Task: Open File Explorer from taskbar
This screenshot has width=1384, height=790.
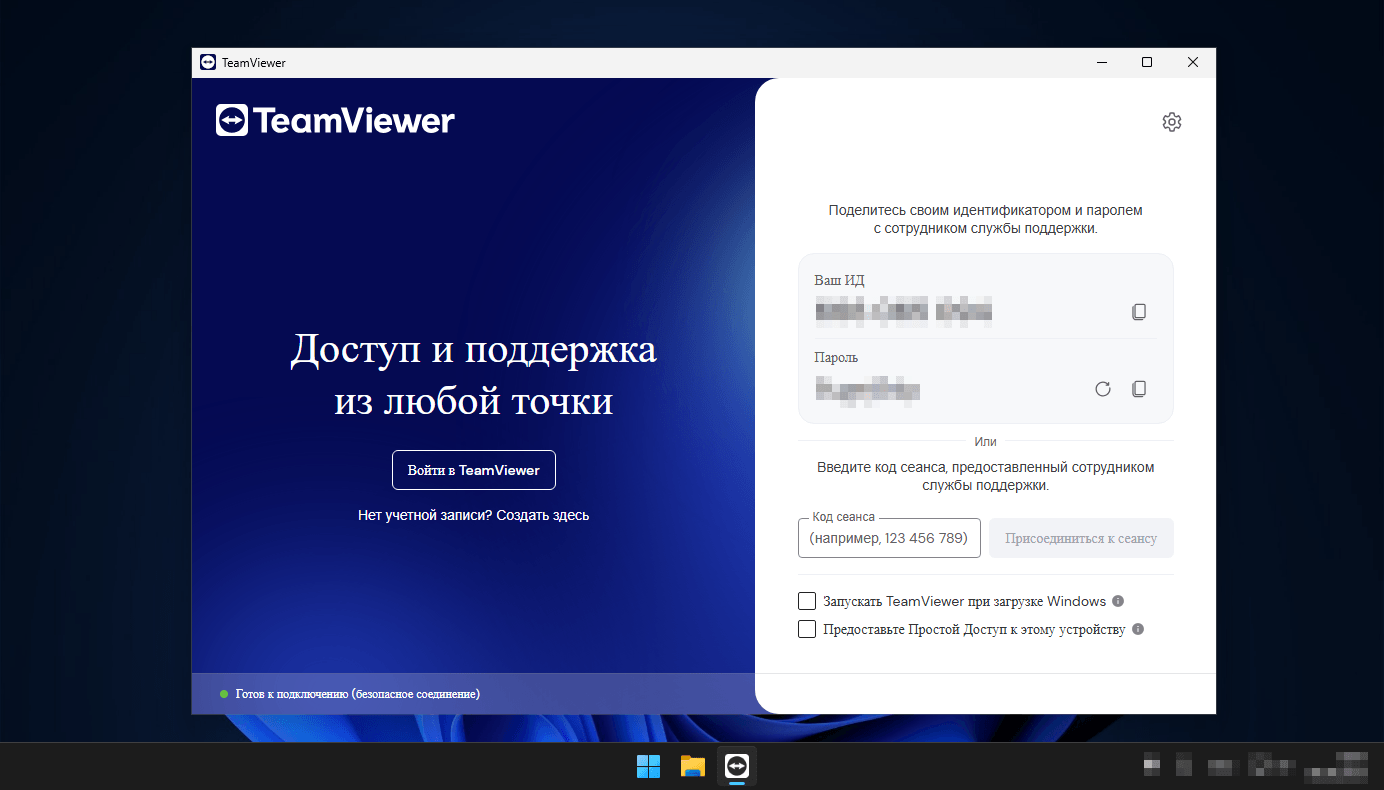Action: point(693,766)
